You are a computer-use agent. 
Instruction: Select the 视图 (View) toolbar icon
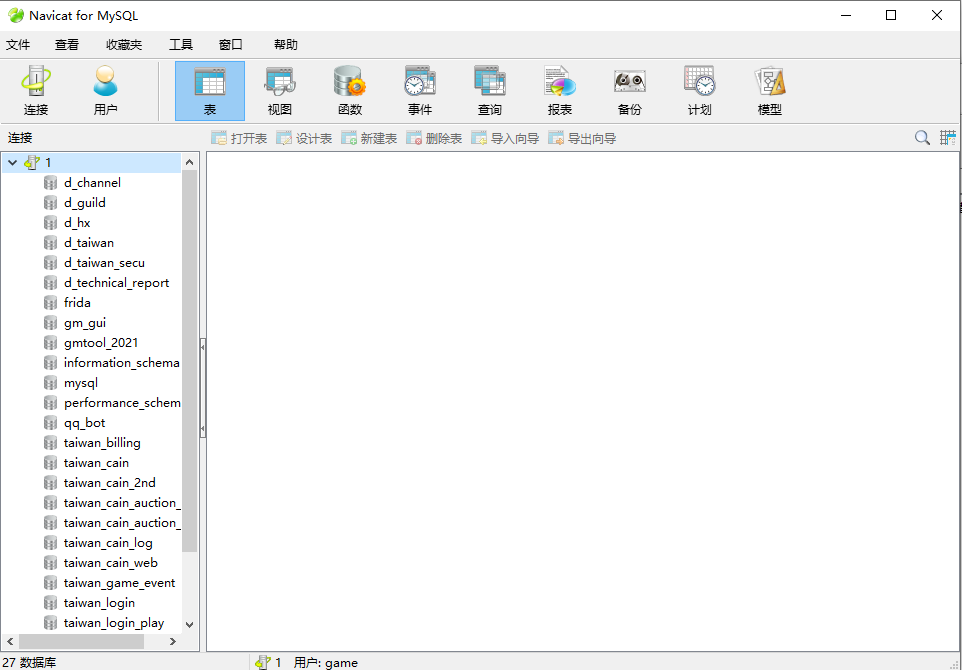pyautogui.click(x=279, y=91)
